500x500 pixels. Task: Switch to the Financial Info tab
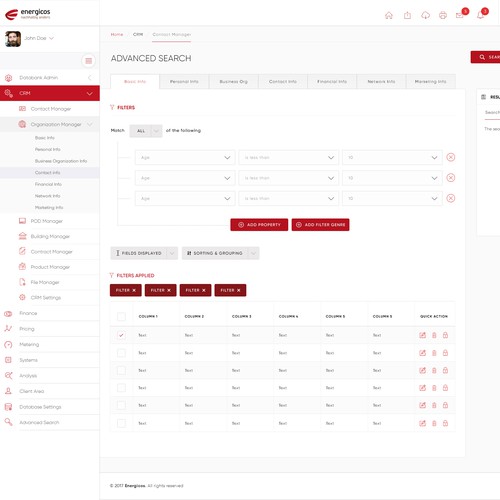pyautogui.click(x=332, y=82)
